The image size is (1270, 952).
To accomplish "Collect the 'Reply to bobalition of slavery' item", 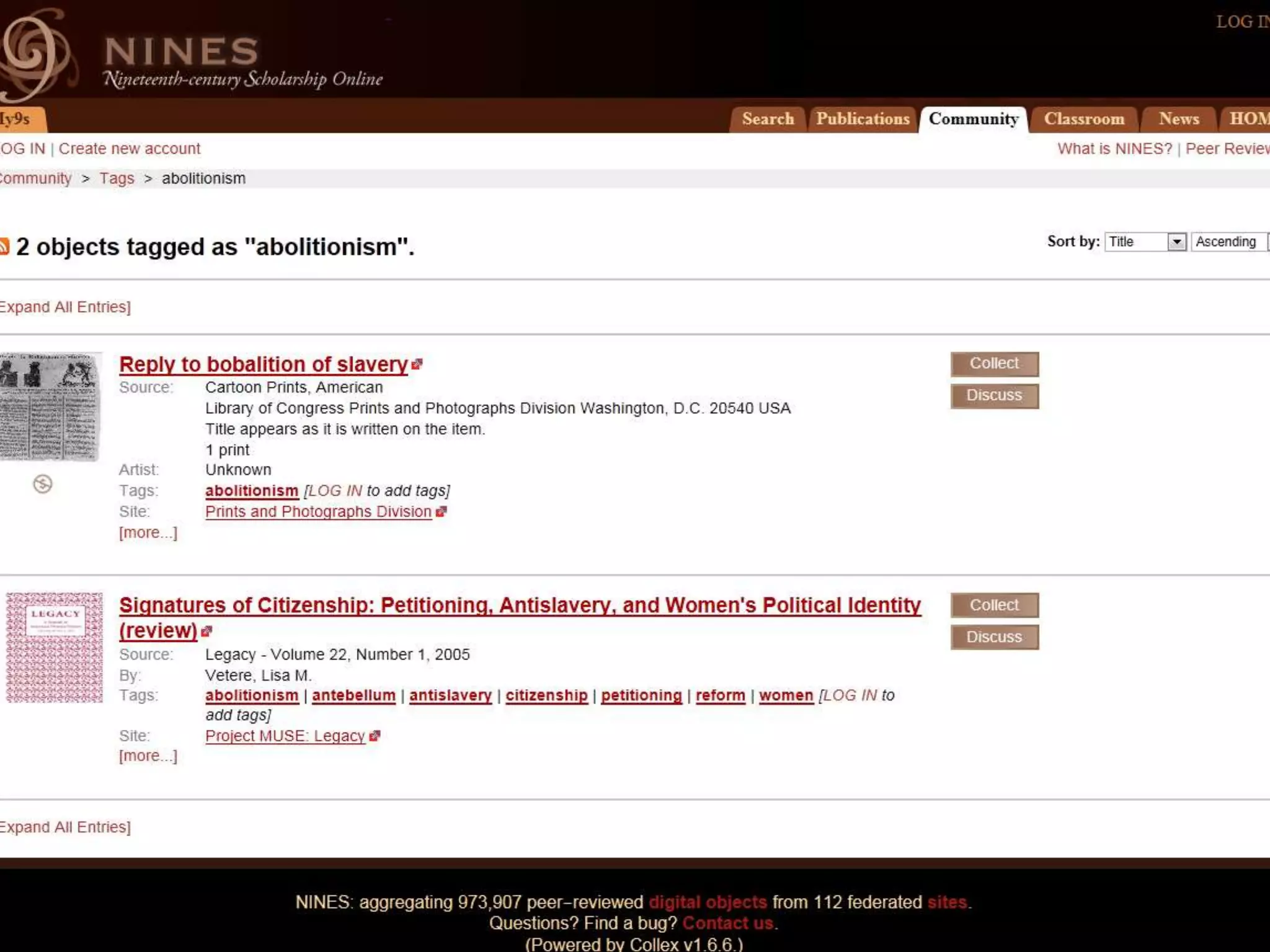I will (993, 364).
